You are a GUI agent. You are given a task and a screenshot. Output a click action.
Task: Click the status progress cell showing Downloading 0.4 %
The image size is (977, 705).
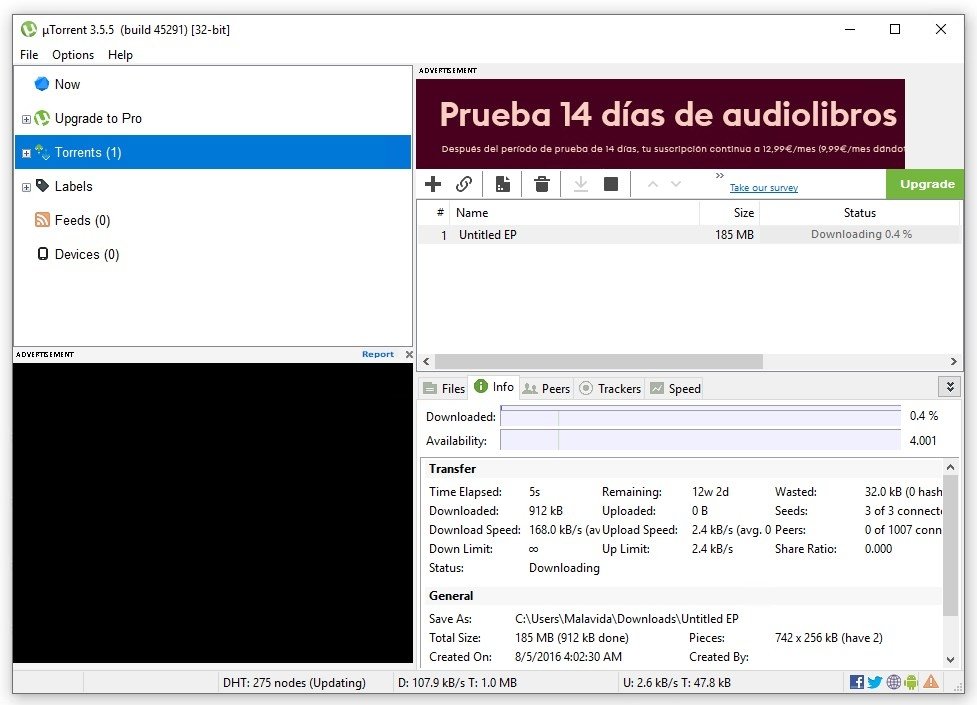click(860, 234)
